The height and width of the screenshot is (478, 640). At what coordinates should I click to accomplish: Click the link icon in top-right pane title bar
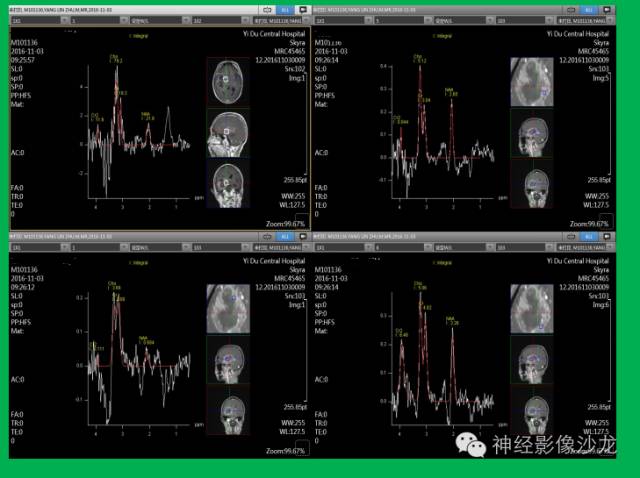coord(571,10)
